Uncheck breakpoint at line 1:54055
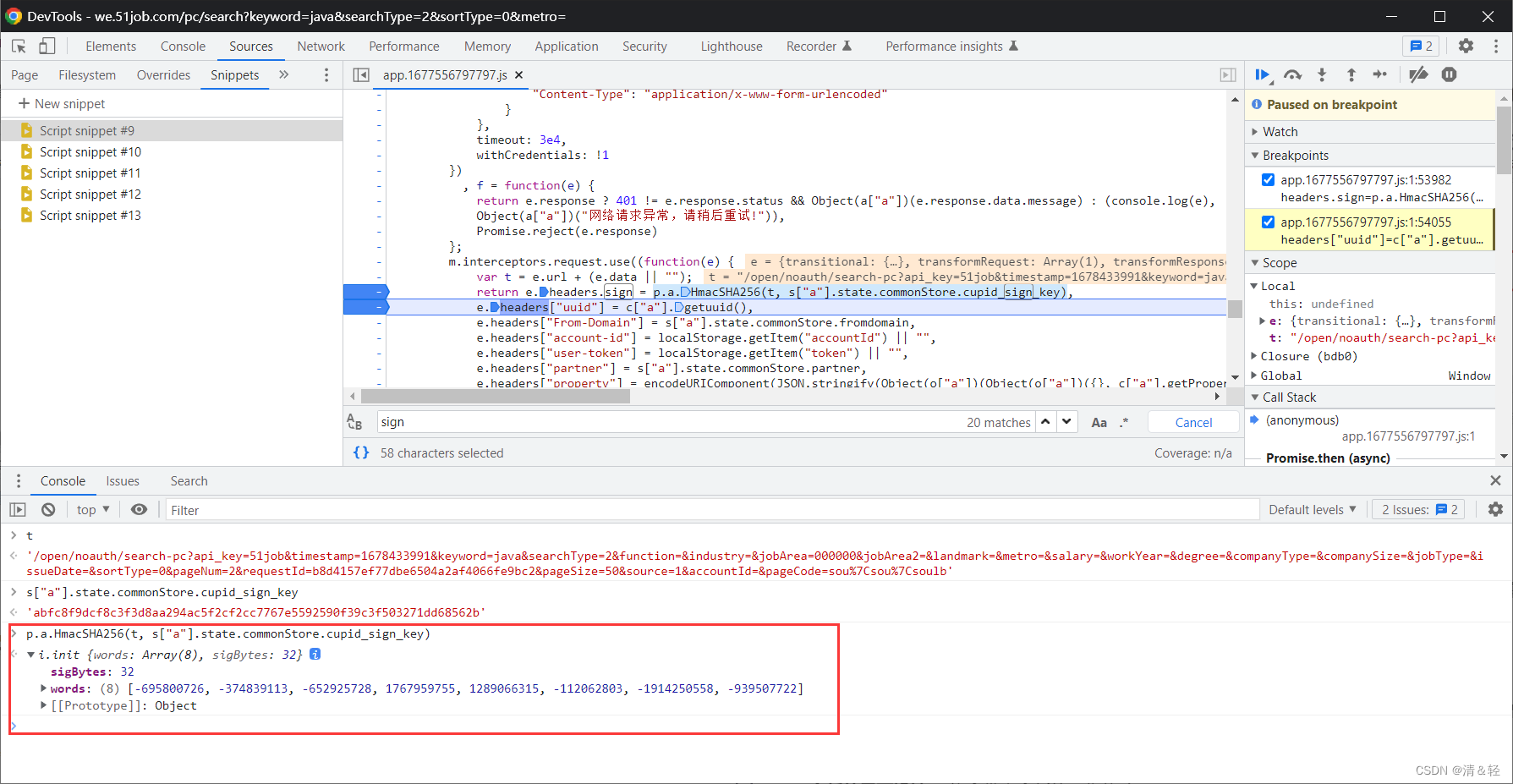The image size is (1513, 784). pos(1268,222)
